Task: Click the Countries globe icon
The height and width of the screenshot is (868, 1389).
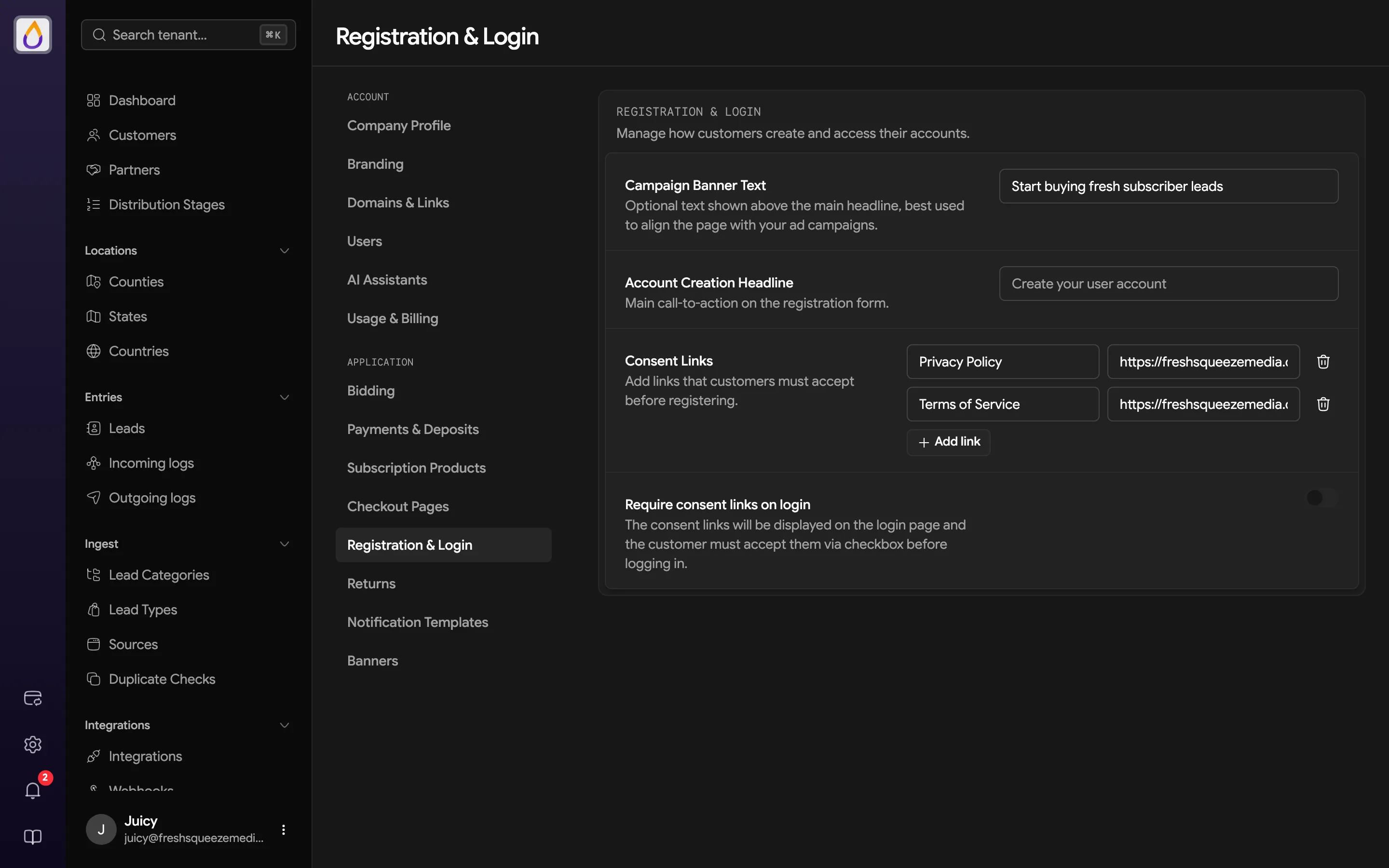Action: tap(94, 352)
